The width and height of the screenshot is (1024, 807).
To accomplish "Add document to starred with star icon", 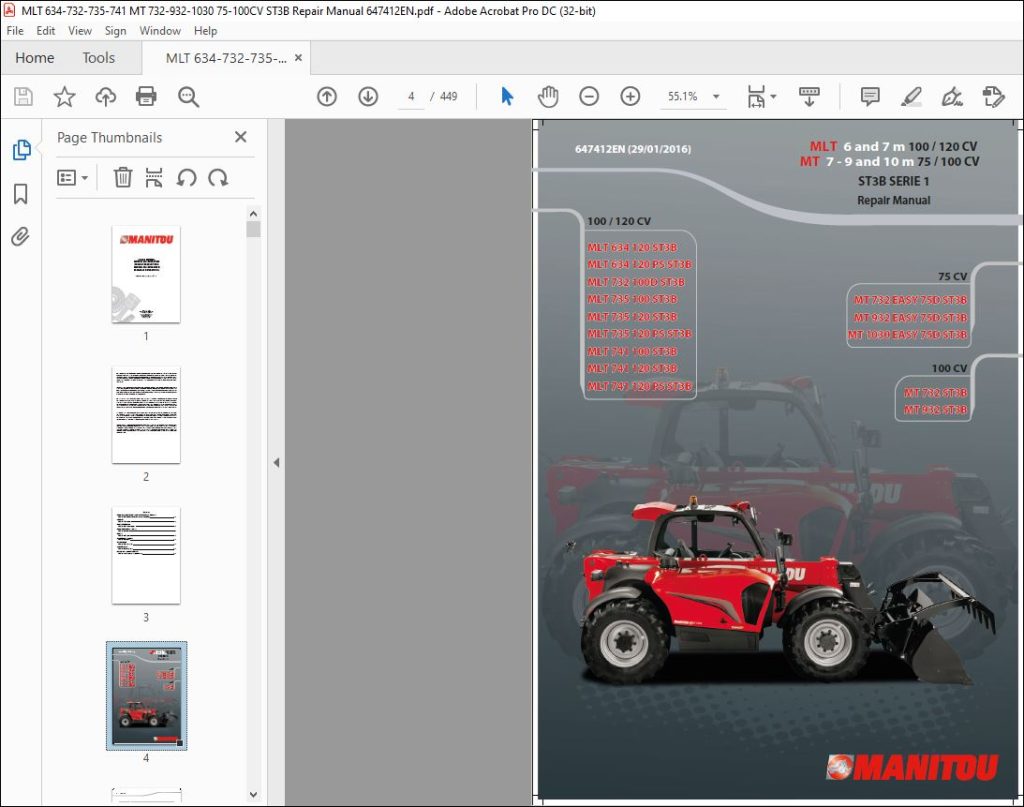I will pyautogui.click(x=64, y=97).
